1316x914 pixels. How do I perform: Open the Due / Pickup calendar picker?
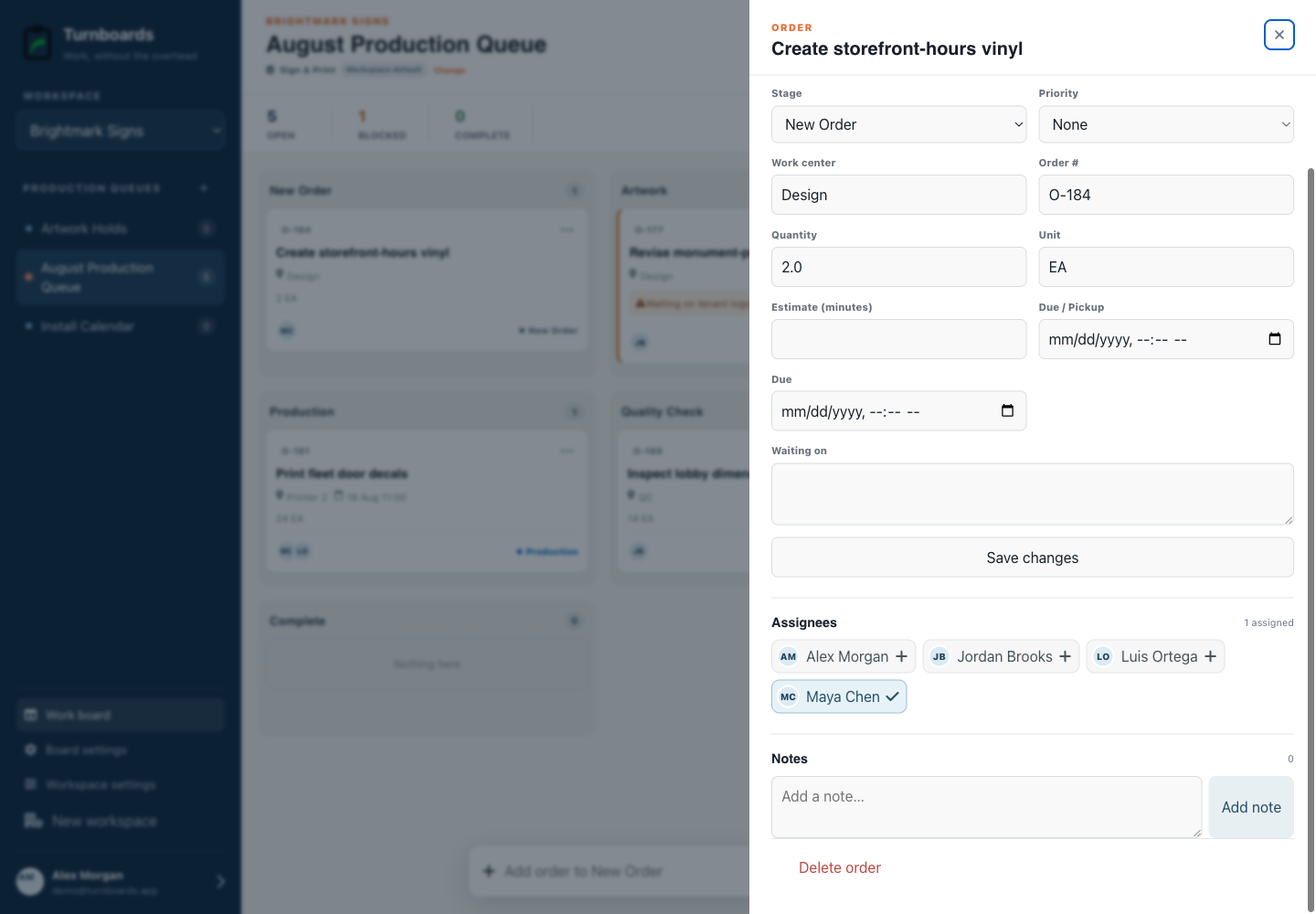tap(1275, 339)
